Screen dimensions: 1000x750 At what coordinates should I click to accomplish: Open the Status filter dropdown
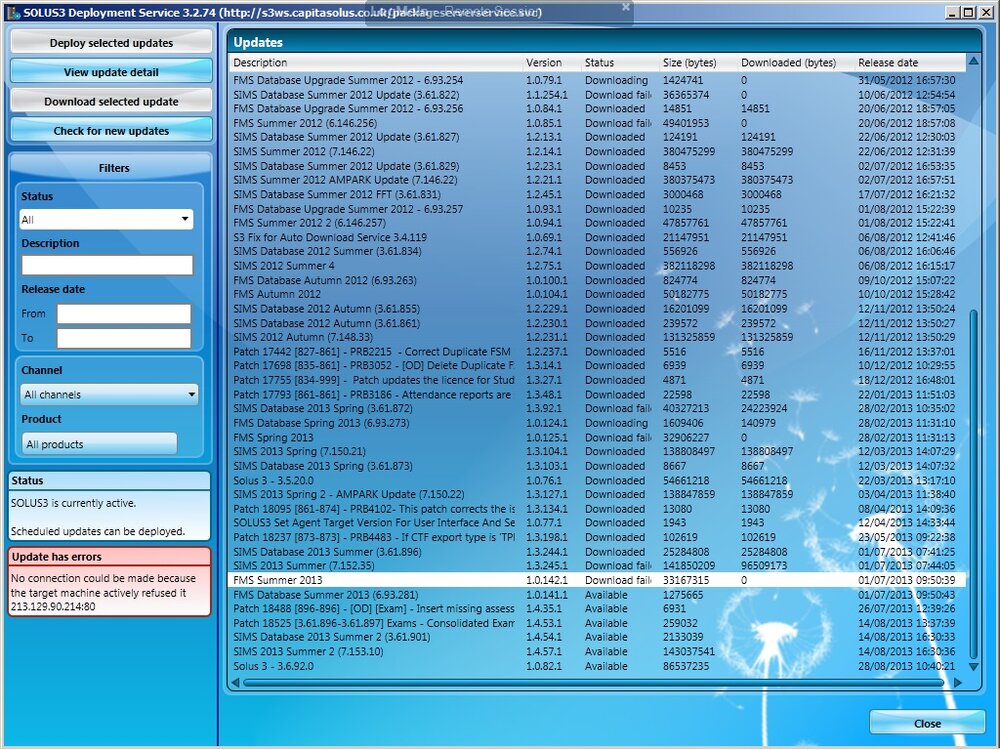[x=106, y=219]
